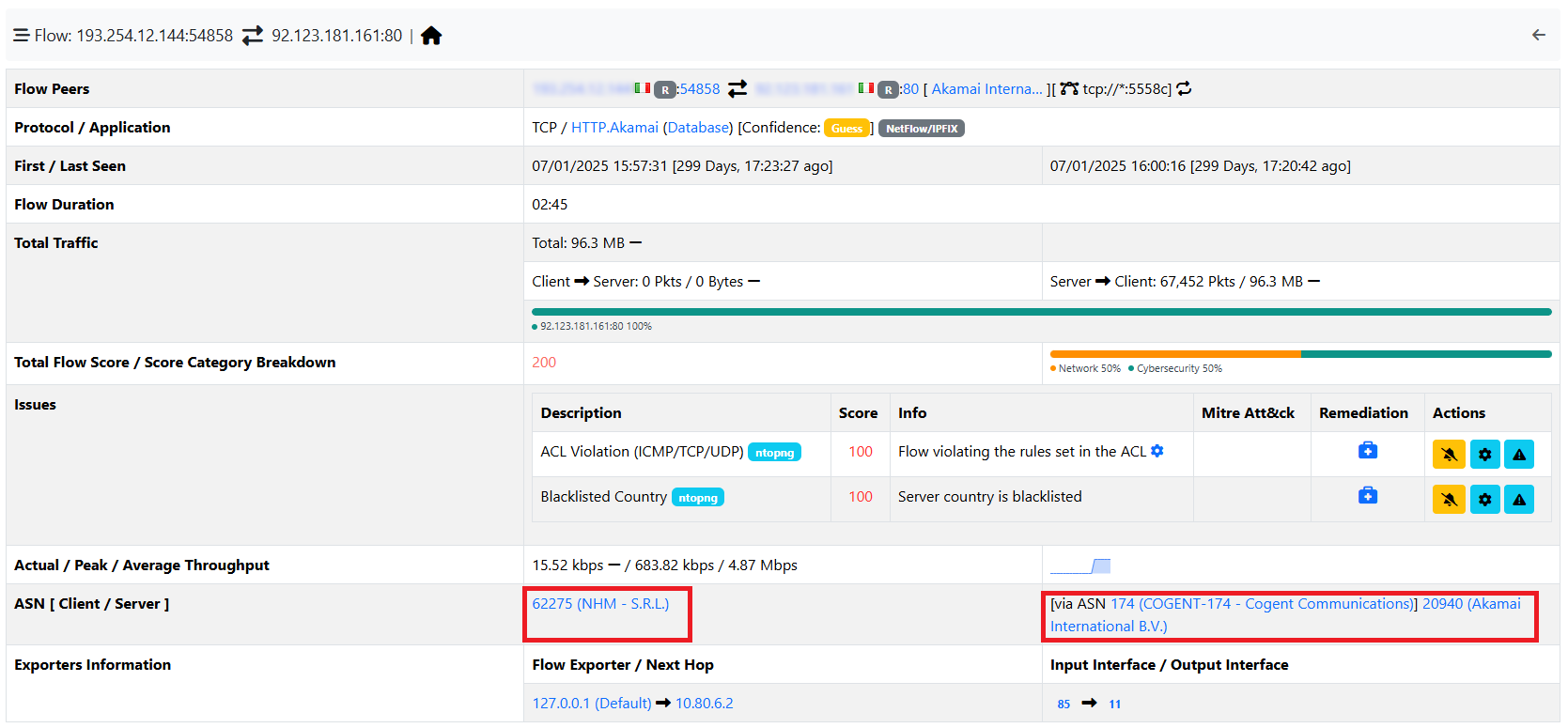Go to the home icon in header
Image resolution: width=1568 pixels, height=728 pixels.
pyautogui.click(x=431, y=36)
